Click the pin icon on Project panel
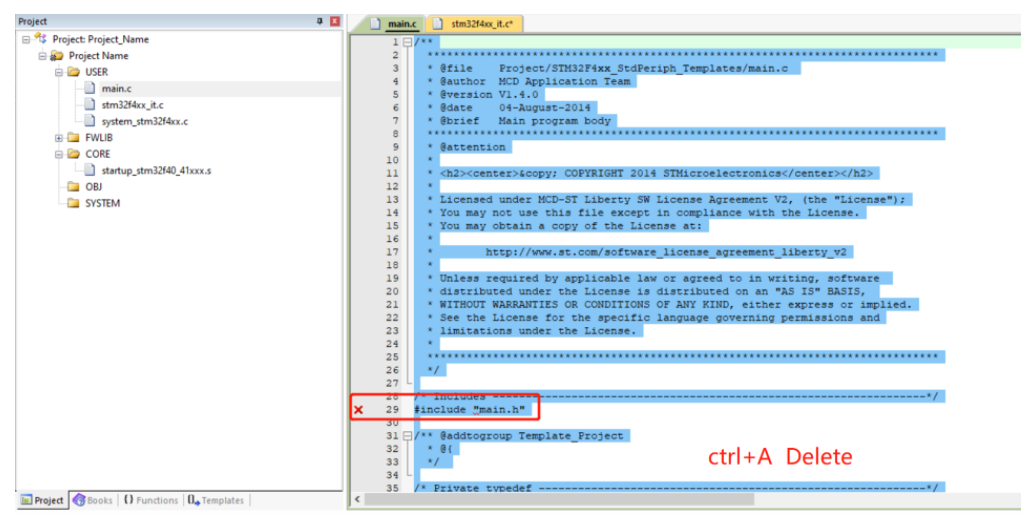This screenshot has width=1032, height=516. coord(320,21)
